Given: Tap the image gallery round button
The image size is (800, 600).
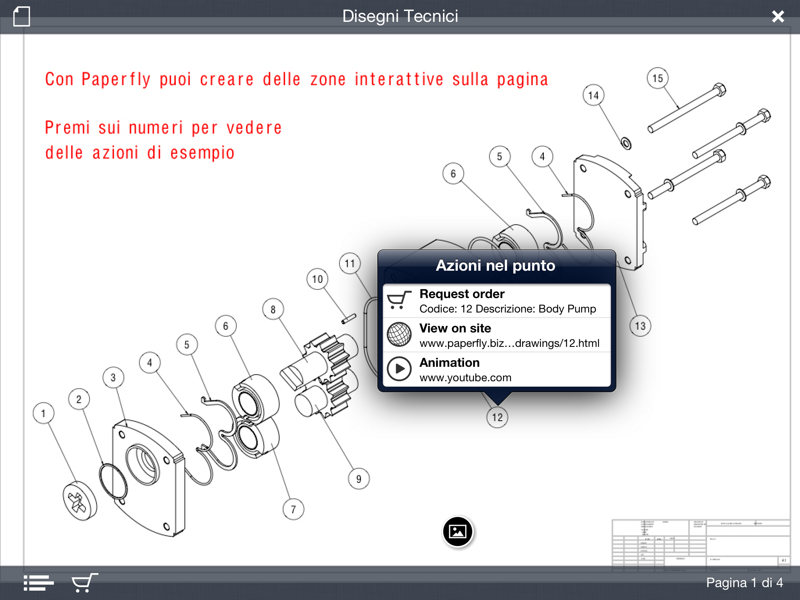Looking at the screenshot, I should pos(457,531).
